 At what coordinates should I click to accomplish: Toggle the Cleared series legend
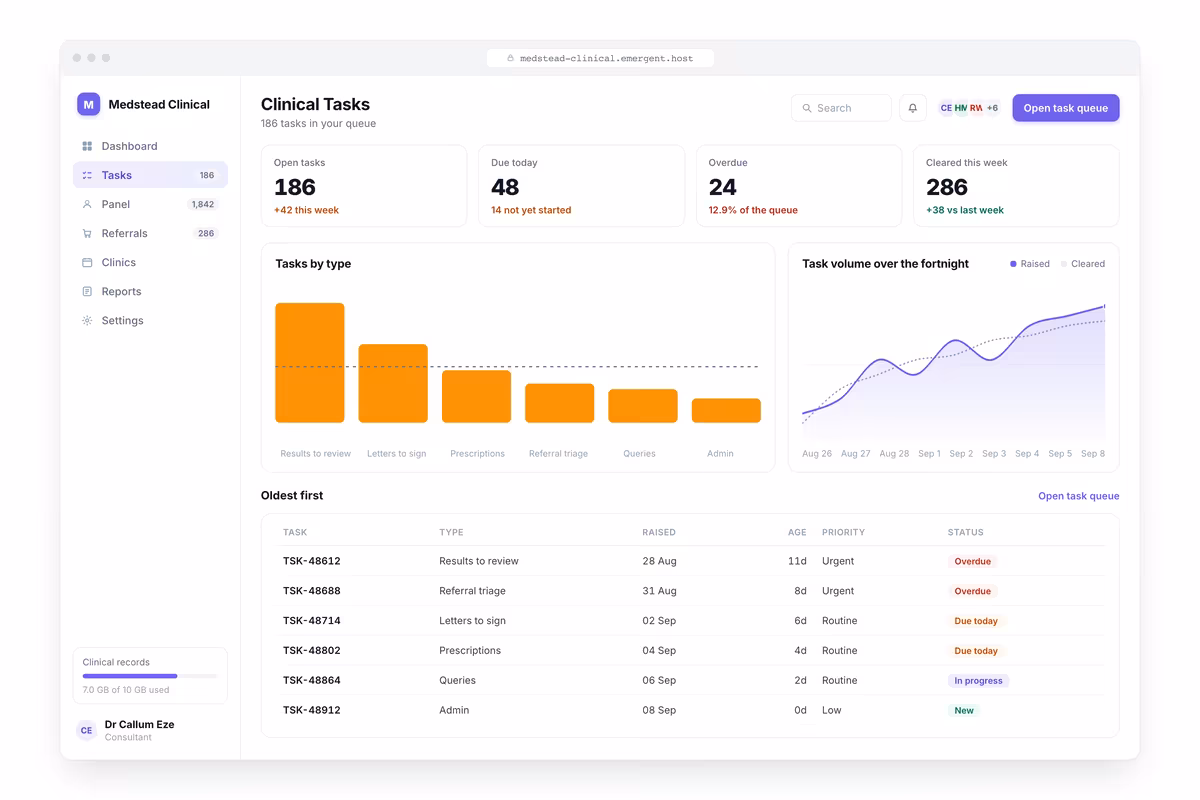[x=1083, y=264]
